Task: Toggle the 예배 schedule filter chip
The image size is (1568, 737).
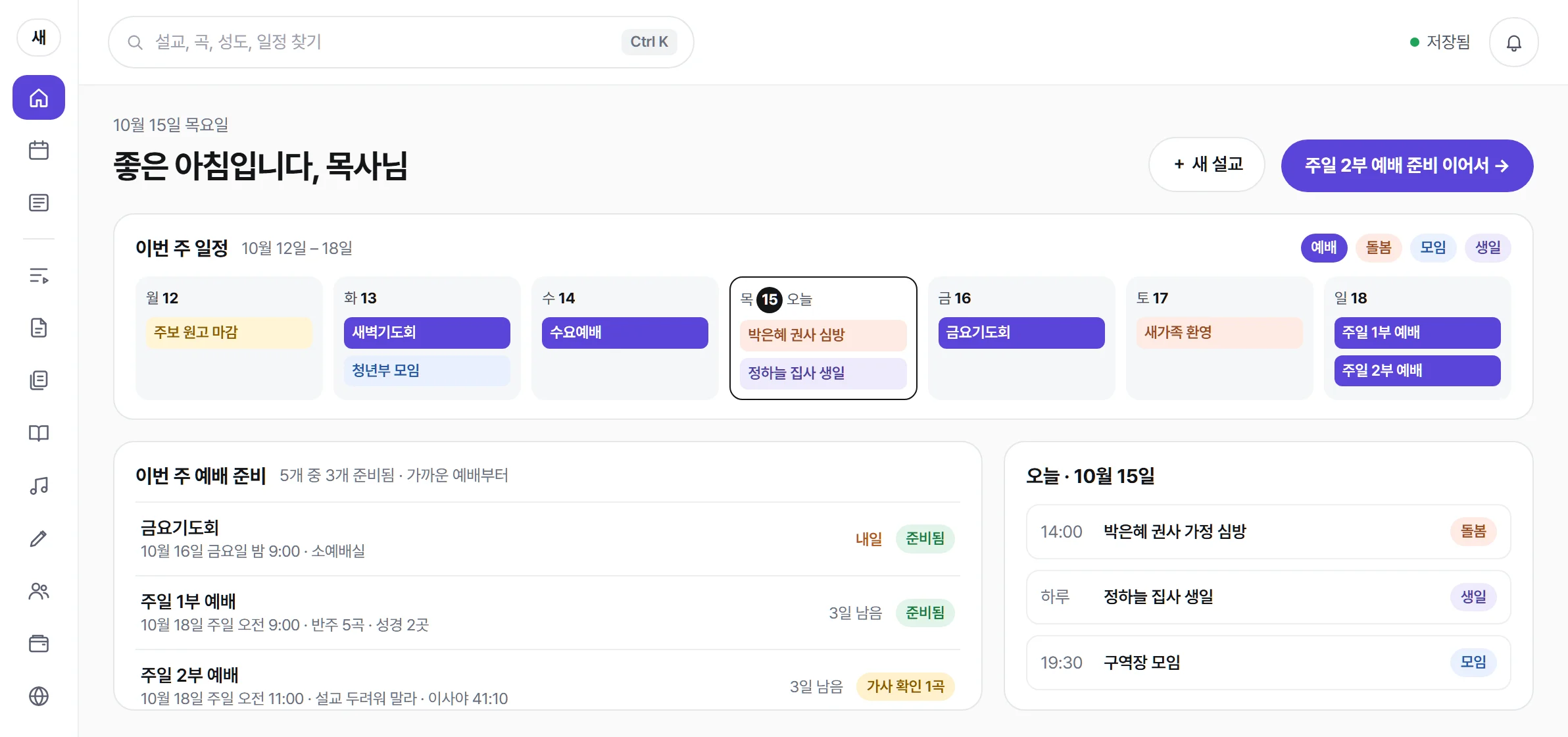Action: click(x=1323, y=247)
